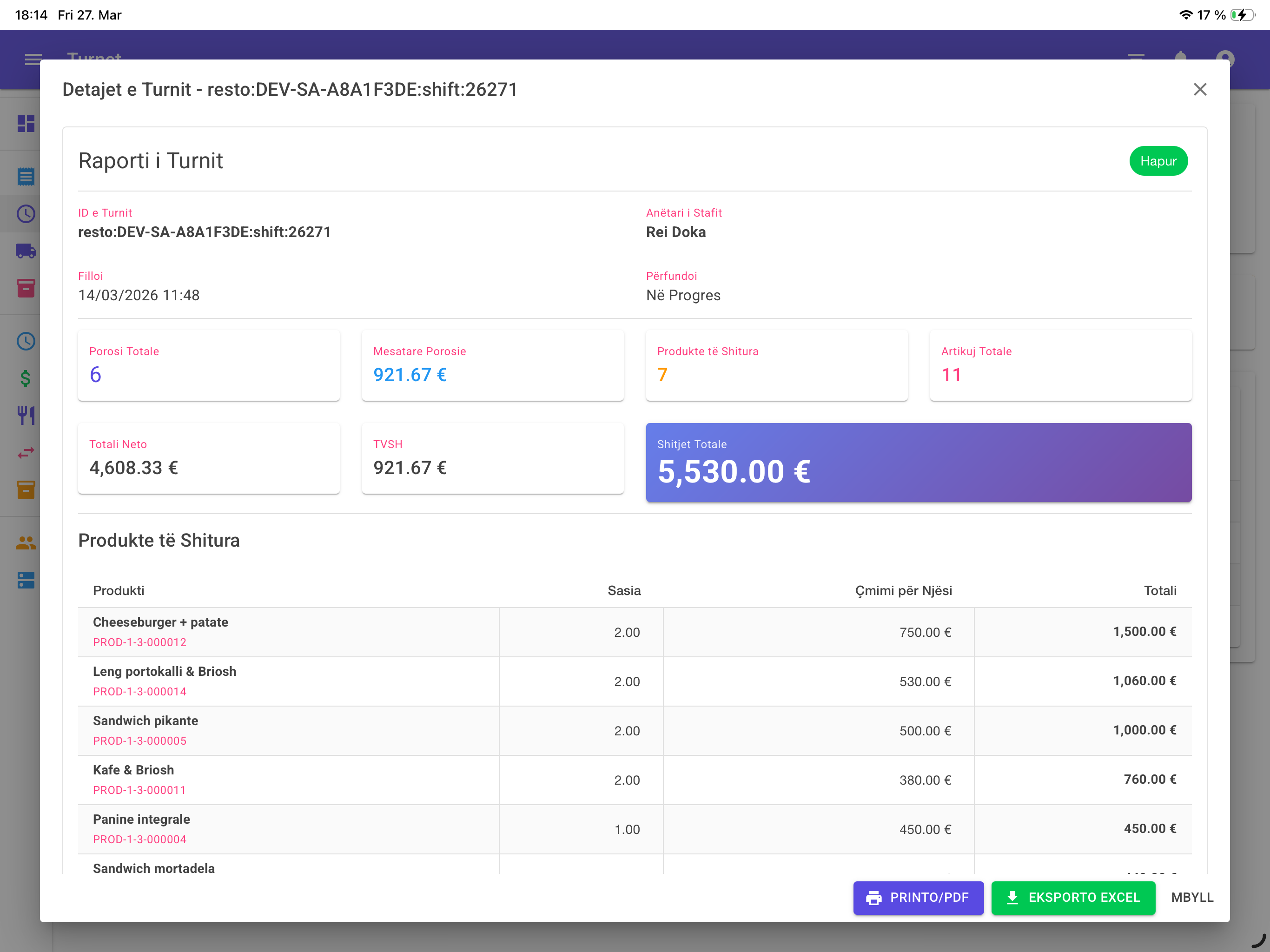Open the dashboard grid icon in sidebar

(x=26, y=124)
